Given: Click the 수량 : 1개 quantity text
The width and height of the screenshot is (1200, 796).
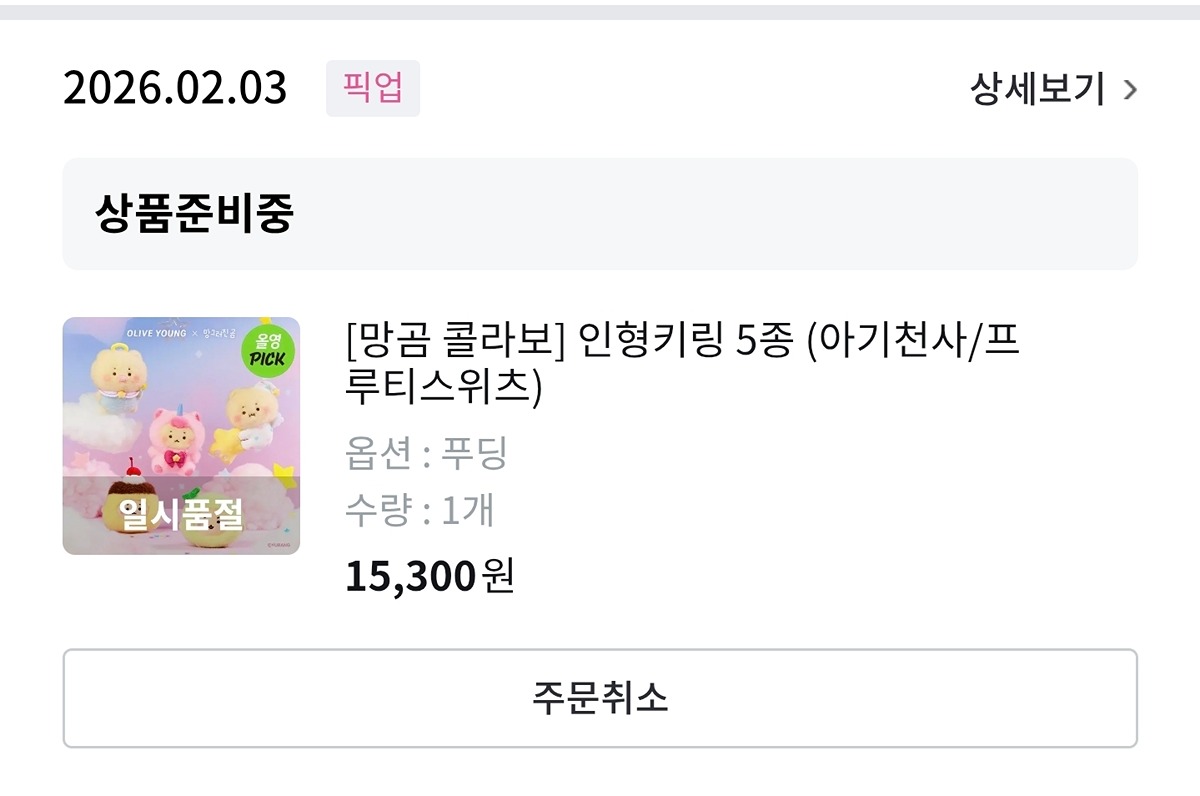Looking at the screenshot, I should pos(420,511).
